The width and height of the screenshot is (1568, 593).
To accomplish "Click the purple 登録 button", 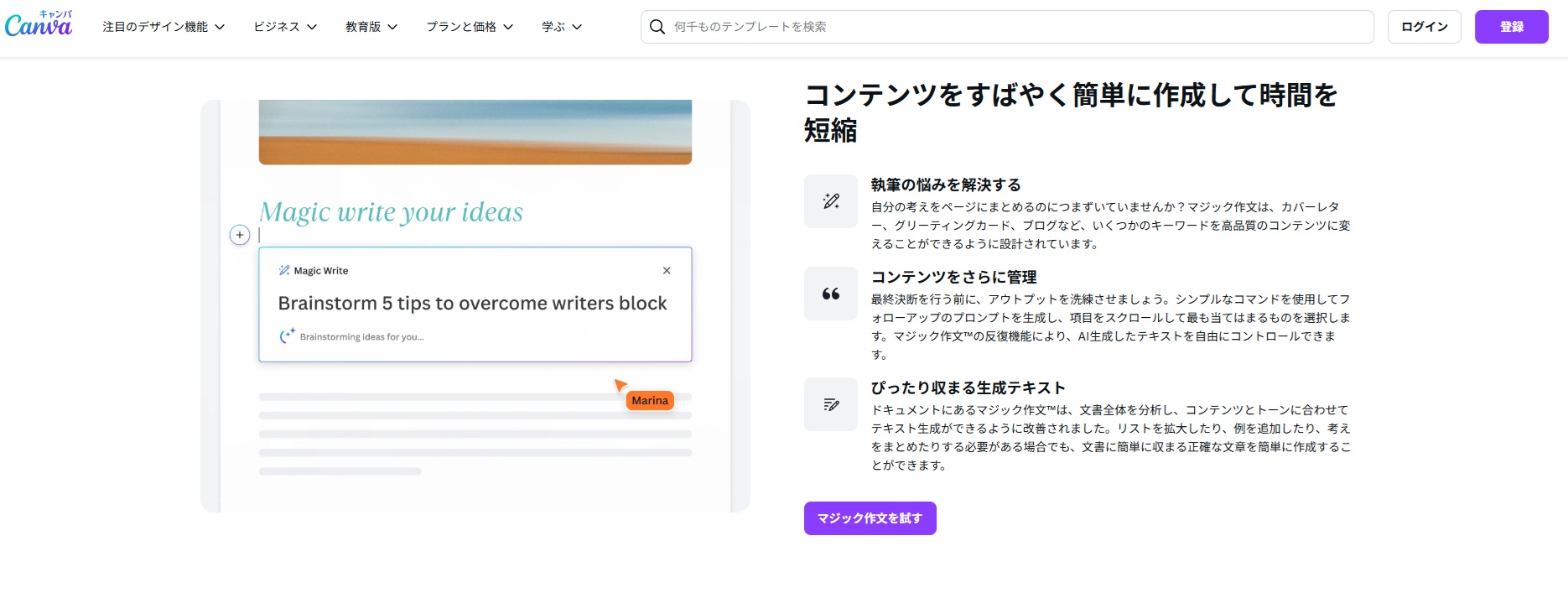I will tap(1512, 27).
